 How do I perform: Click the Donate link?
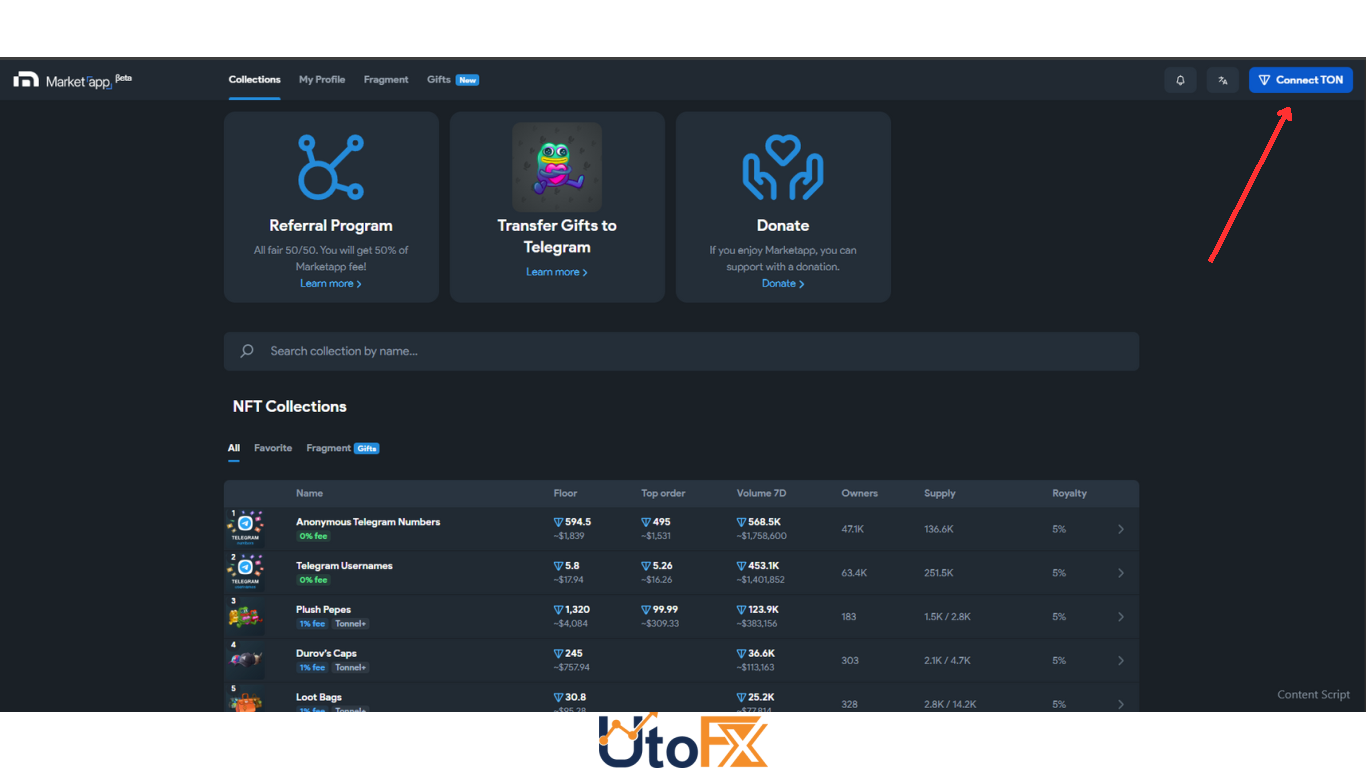tap(783, 284)
